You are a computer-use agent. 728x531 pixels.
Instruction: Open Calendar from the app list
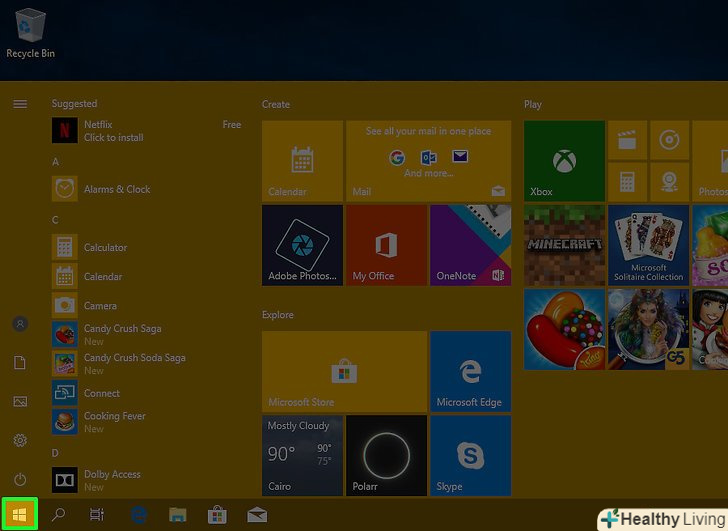146,277
